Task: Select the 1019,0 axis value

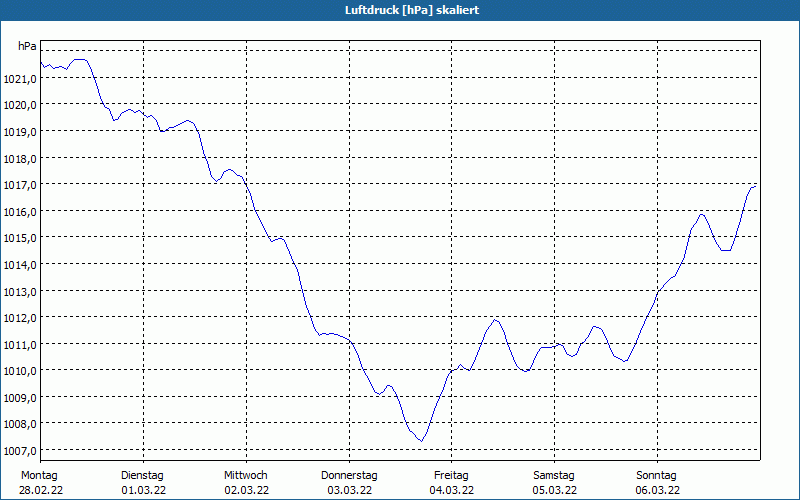Action: 20,132
